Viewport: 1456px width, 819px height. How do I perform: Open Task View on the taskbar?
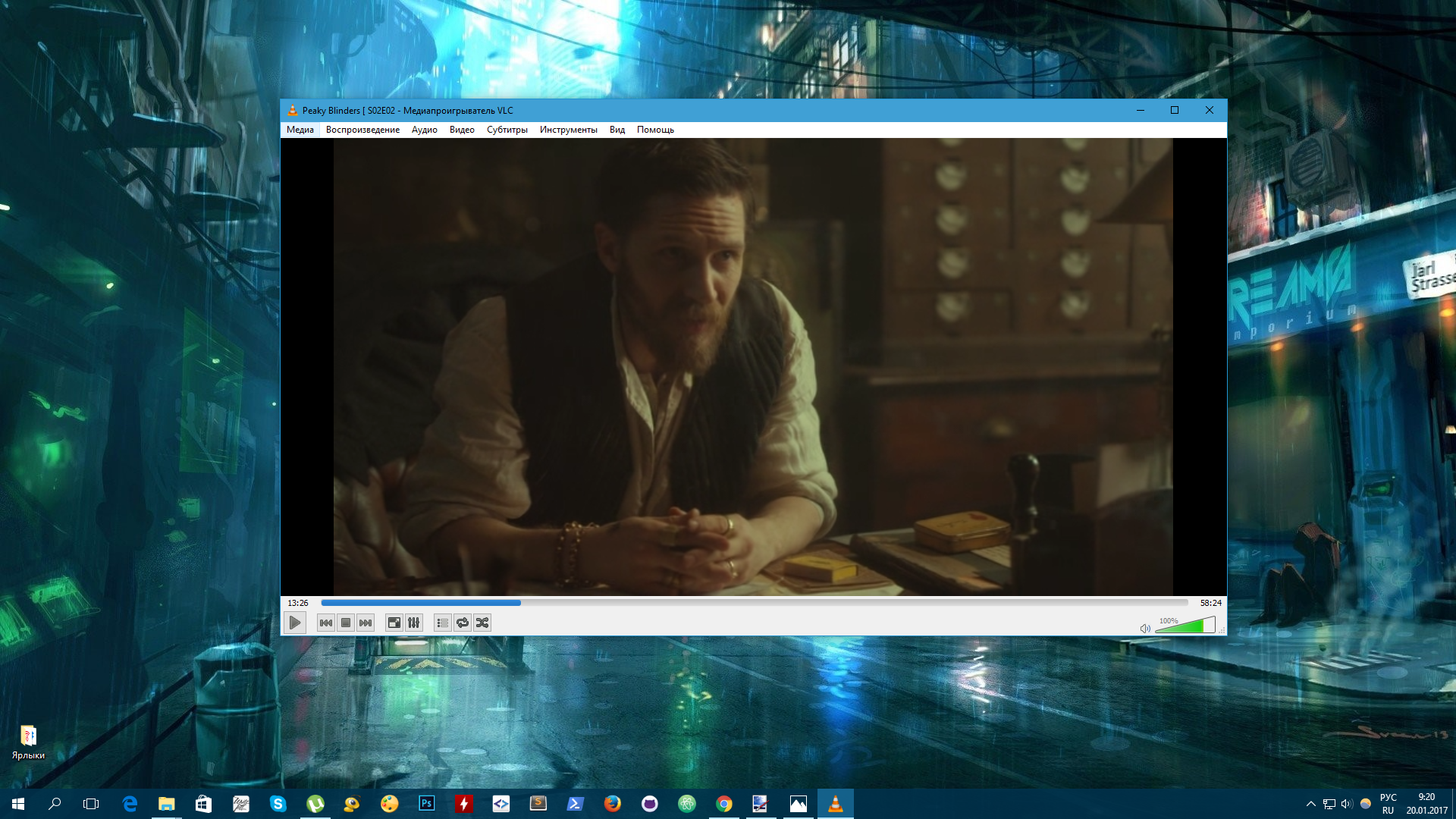click(x=91, y=804)
